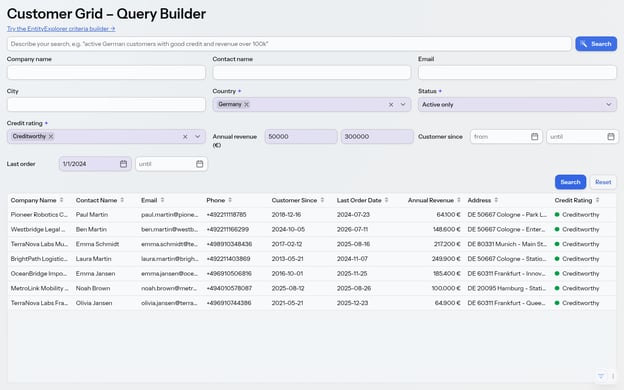The width and height of the screenshot is (624, 390).
Task: Click contact name Laura Martin
Action: click(x=94, y=259)
